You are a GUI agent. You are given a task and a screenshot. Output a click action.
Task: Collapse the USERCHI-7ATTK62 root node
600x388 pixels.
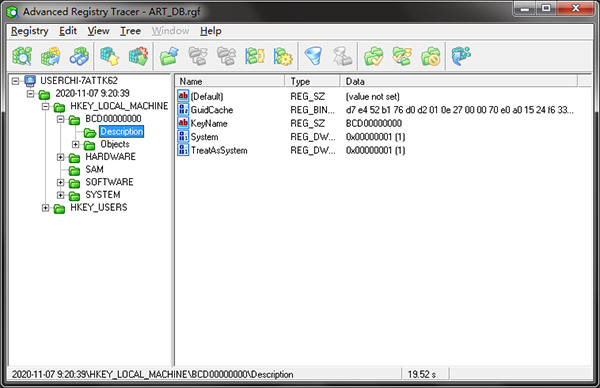point(15,81)
